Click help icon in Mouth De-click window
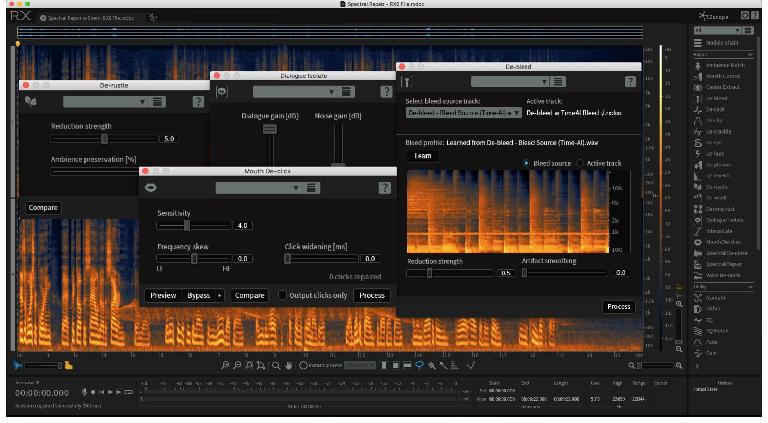The height and width of the screenshot is (423, 768). tap(384, 188)
